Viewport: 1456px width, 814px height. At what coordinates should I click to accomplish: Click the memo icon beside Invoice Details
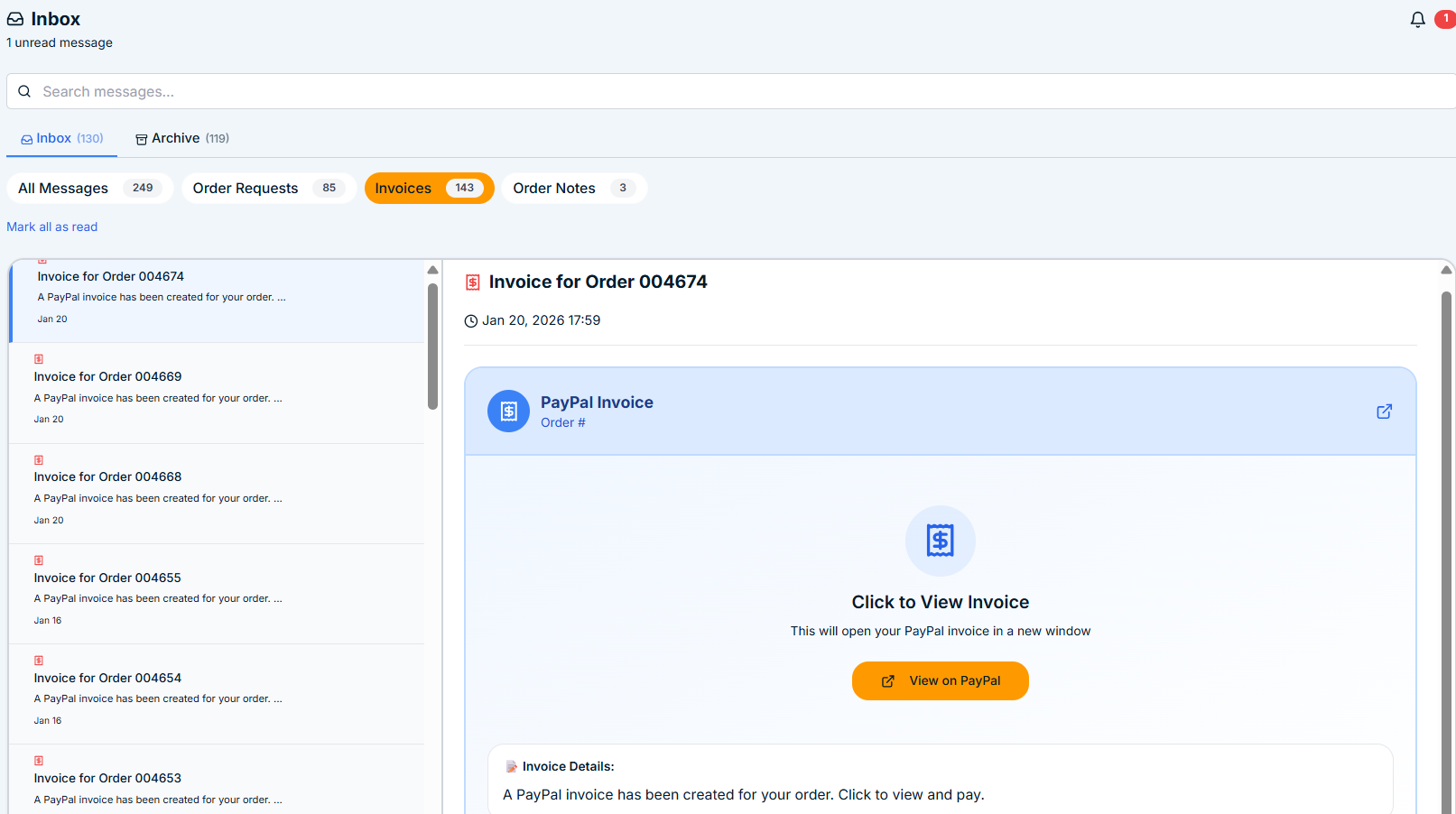[x=512, y=766]
